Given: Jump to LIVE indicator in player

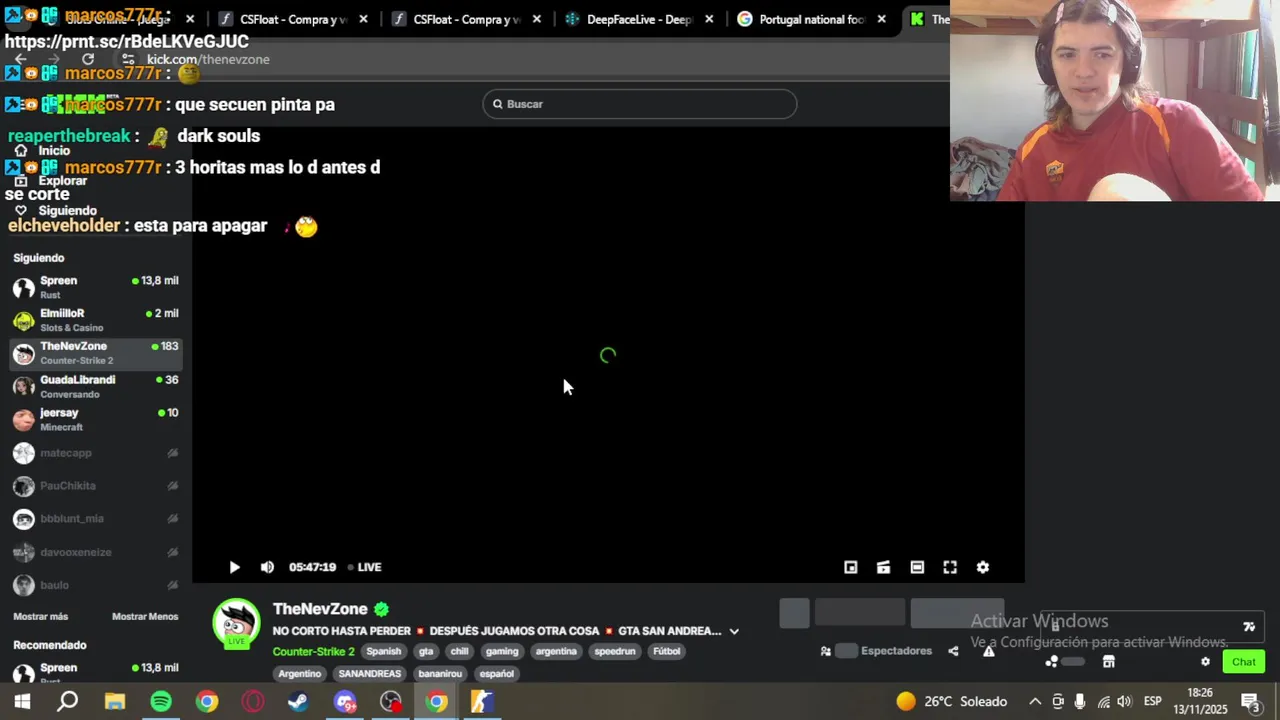Looking at the screenshot, I should 364,567.
